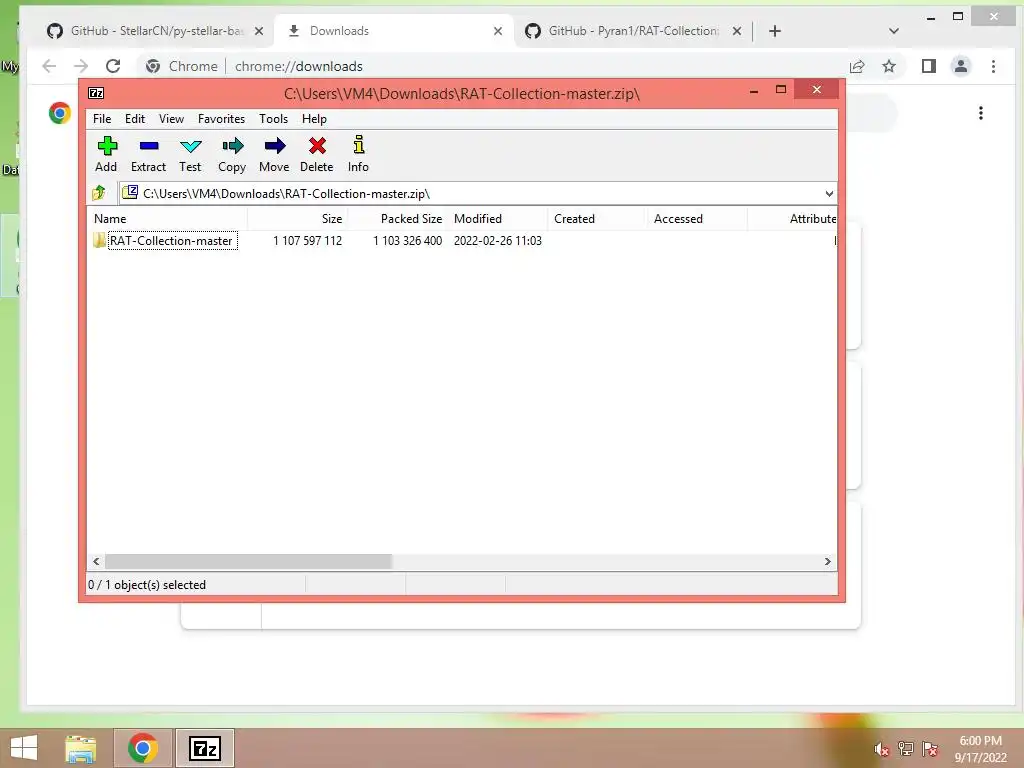The height and width of the screenshot is (768, 1024).
Task: Click size value 1 107 597 112
Action: [308, 240]
